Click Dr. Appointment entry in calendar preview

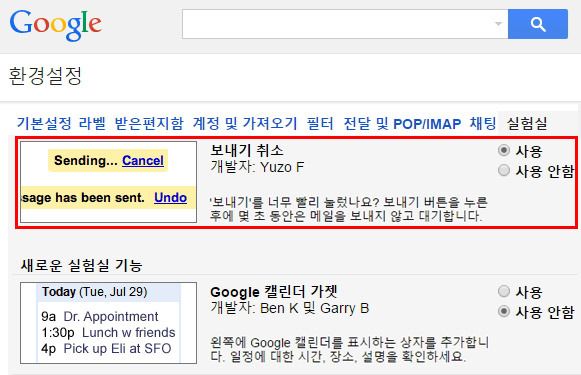[x=111, y=316]
